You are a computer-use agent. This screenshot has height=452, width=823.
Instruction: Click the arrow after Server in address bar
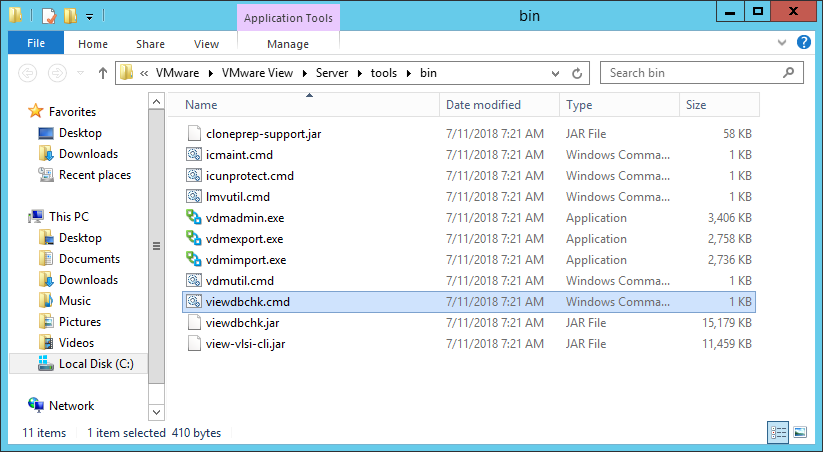(360, 73)
